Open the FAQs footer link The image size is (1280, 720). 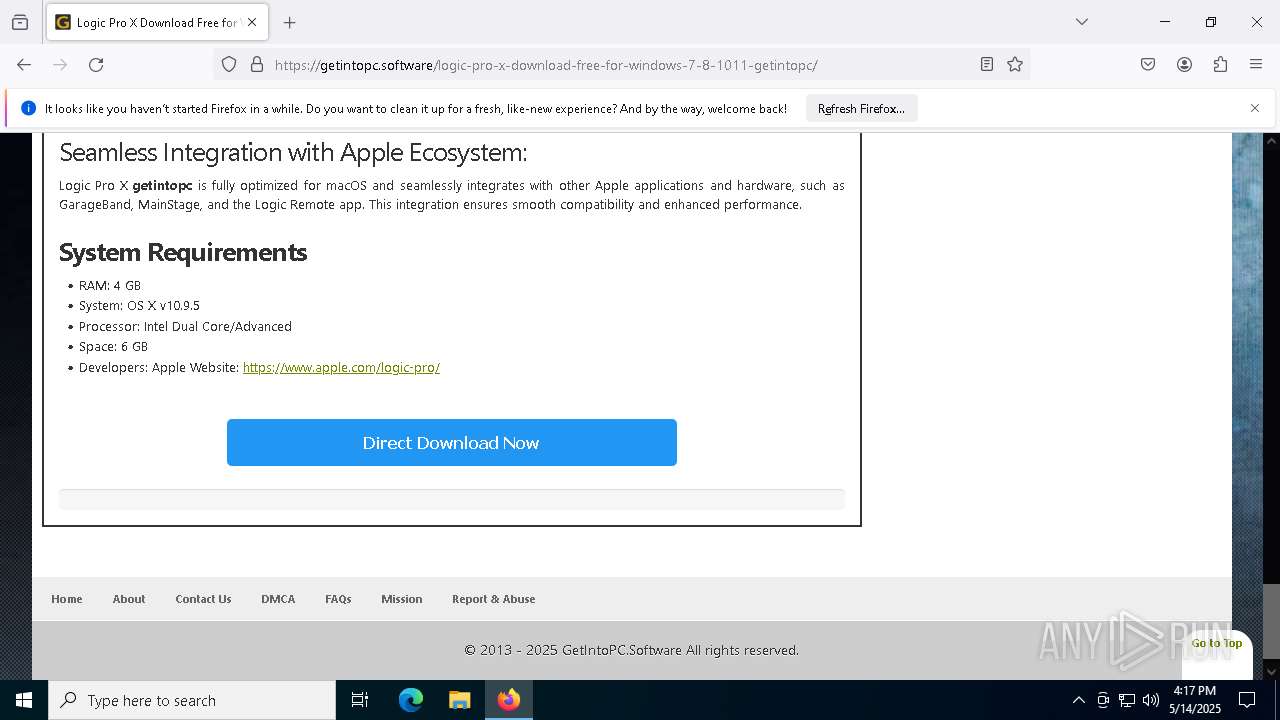point(338,599)
